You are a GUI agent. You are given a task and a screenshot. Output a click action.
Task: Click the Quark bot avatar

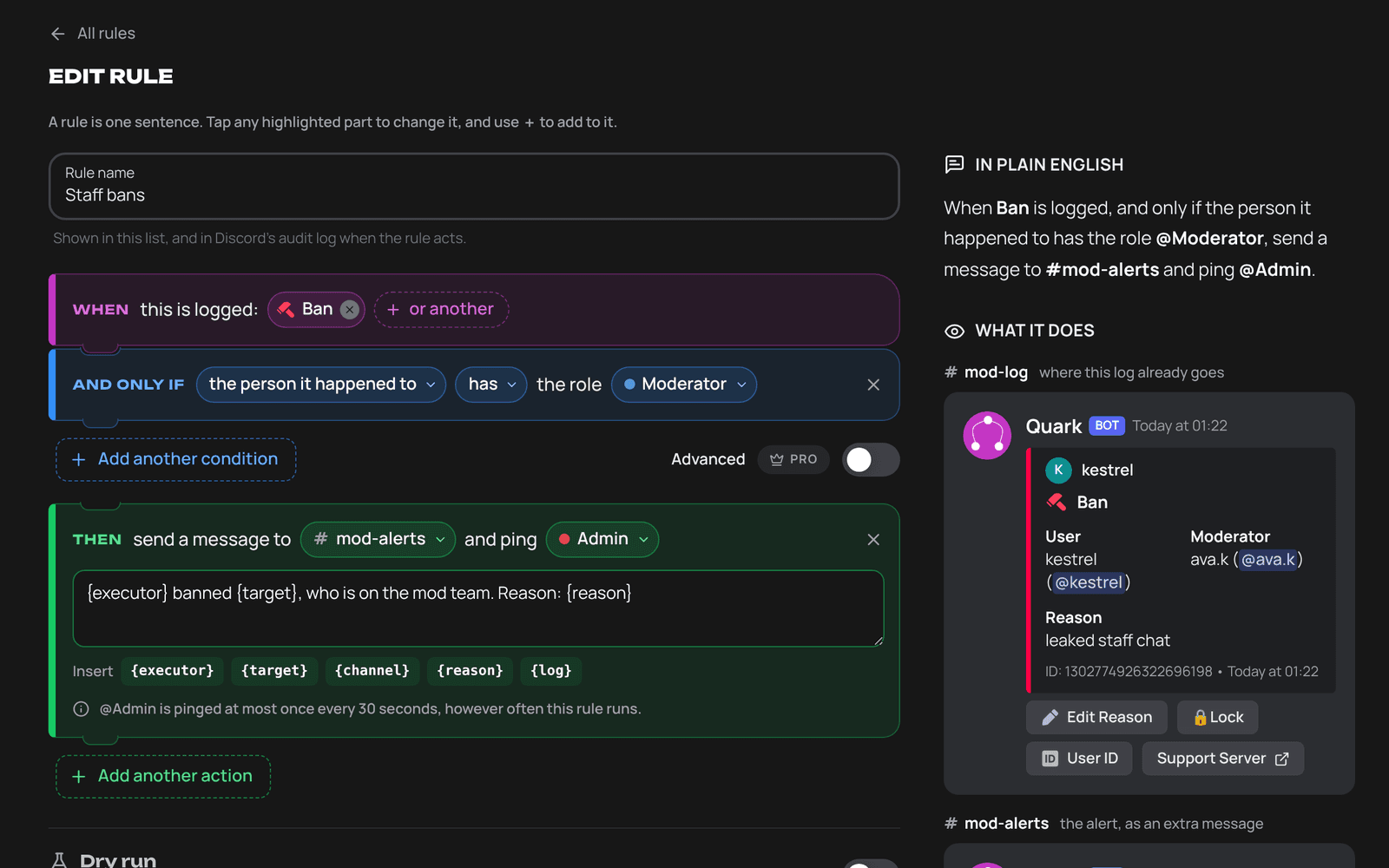pyautogui.click(x=988, y=435)
